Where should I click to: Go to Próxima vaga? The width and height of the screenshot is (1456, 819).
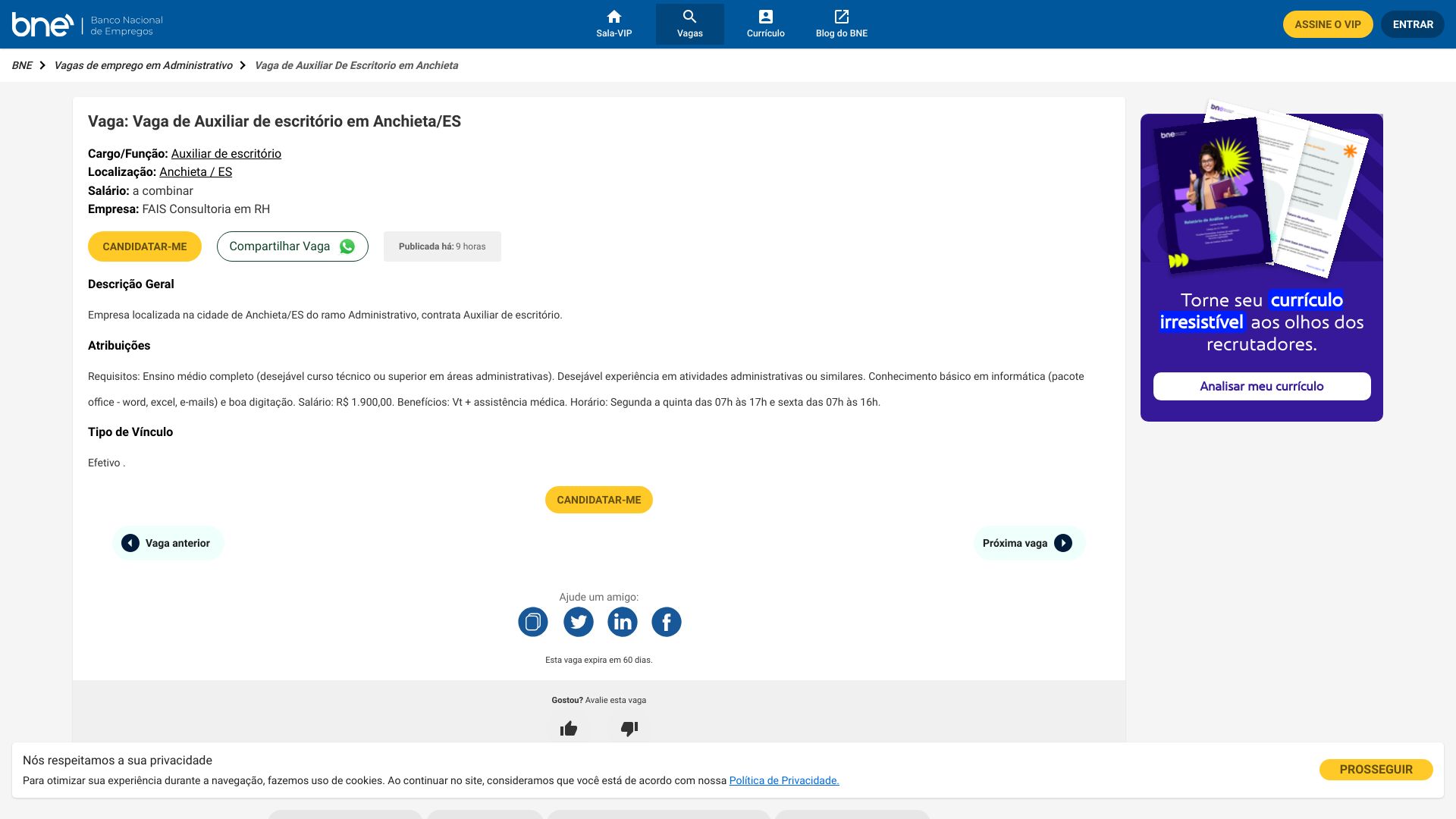[x=1029, y=543]
